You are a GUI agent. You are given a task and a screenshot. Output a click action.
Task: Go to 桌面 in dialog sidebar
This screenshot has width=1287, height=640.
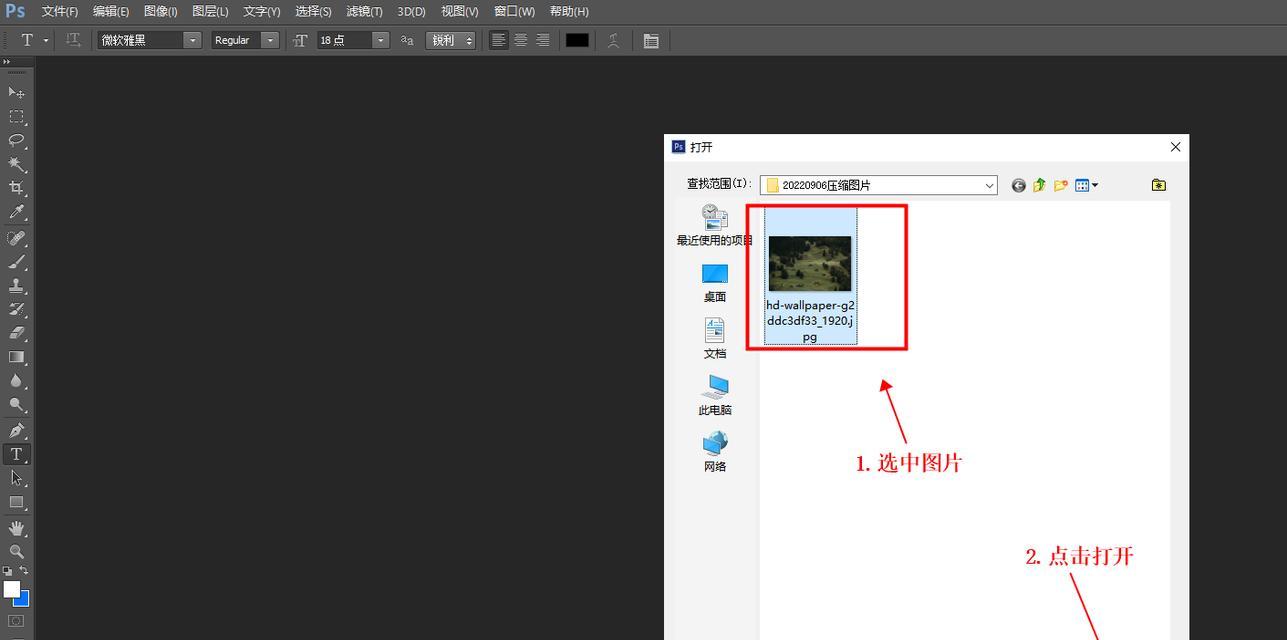[715, 282]
